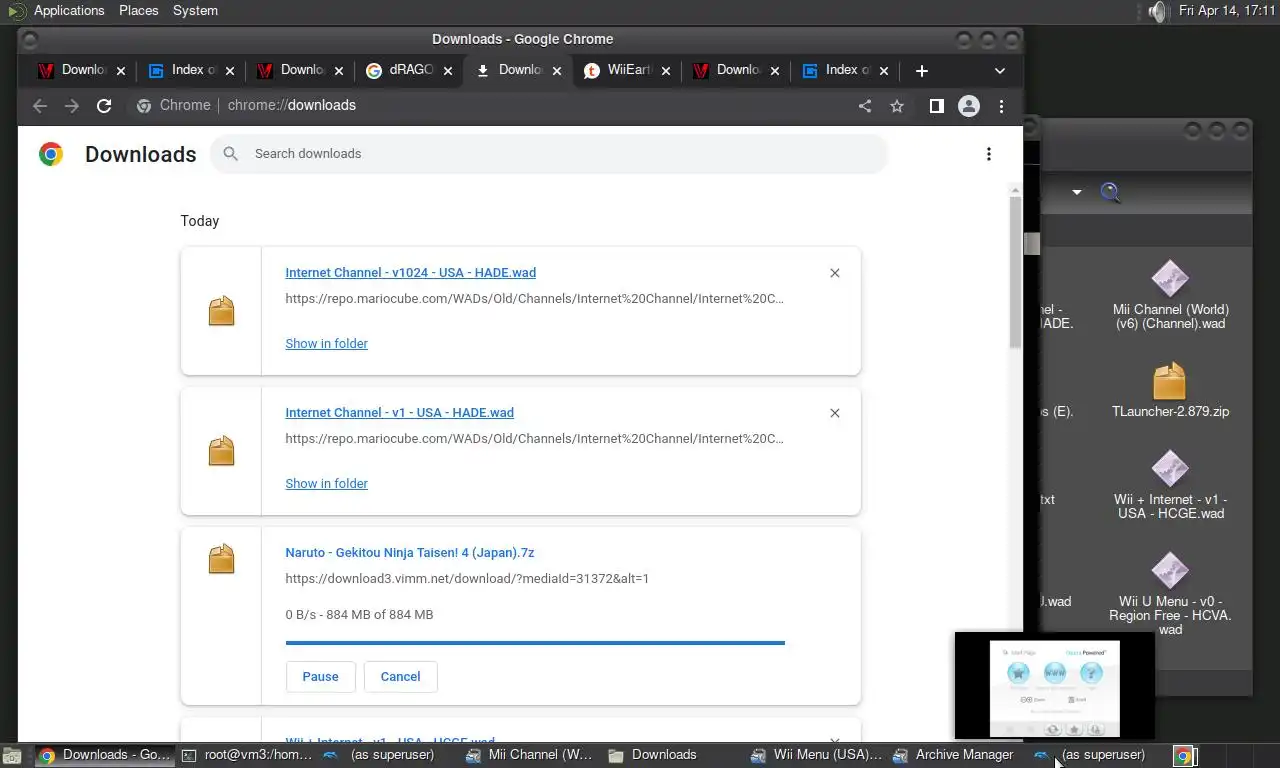Open Internet Channel v1024 HADE.wad link
The width and height of the screenshot is (1280, 768).
click(x=411, y=273)
